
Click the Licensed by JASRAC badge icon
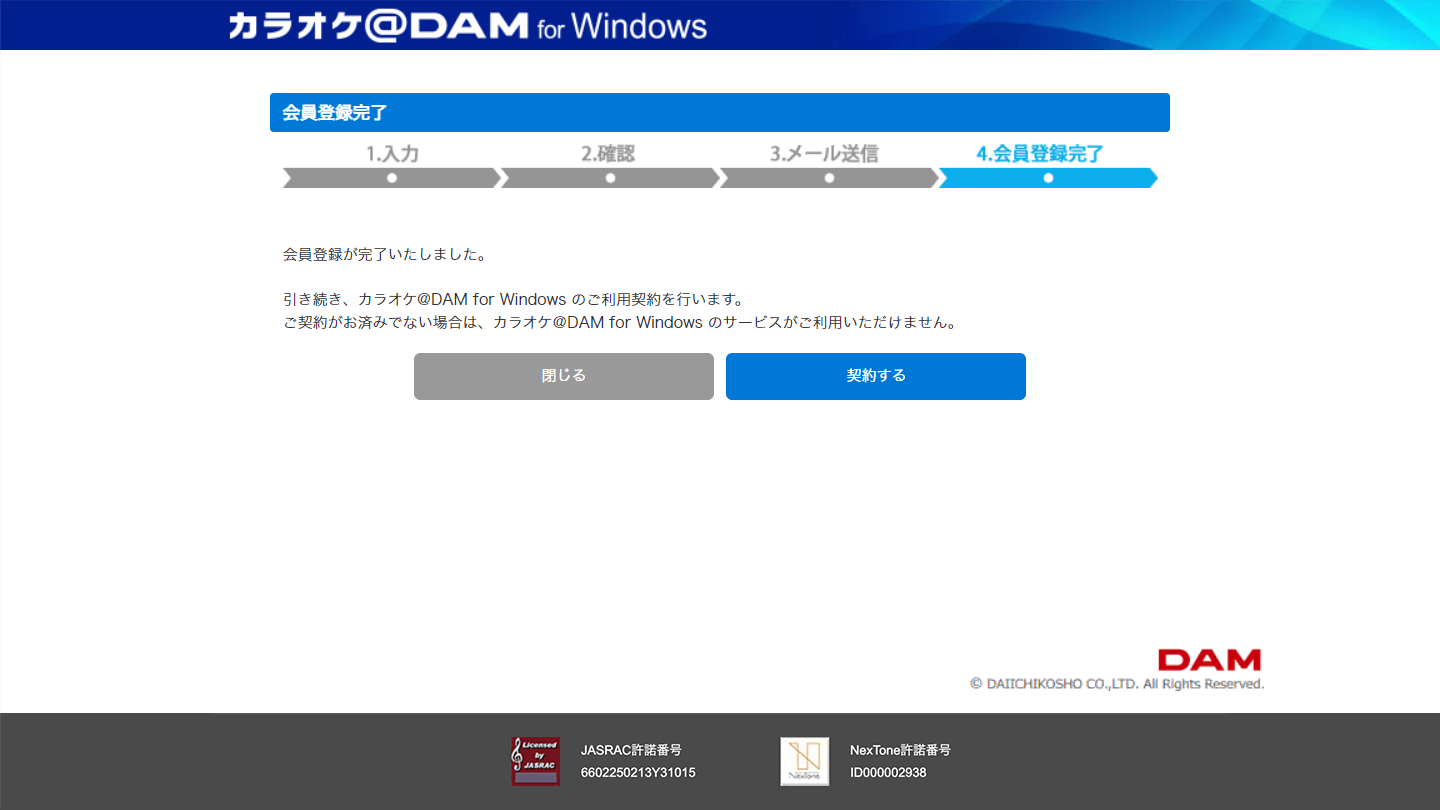(535, 761)
